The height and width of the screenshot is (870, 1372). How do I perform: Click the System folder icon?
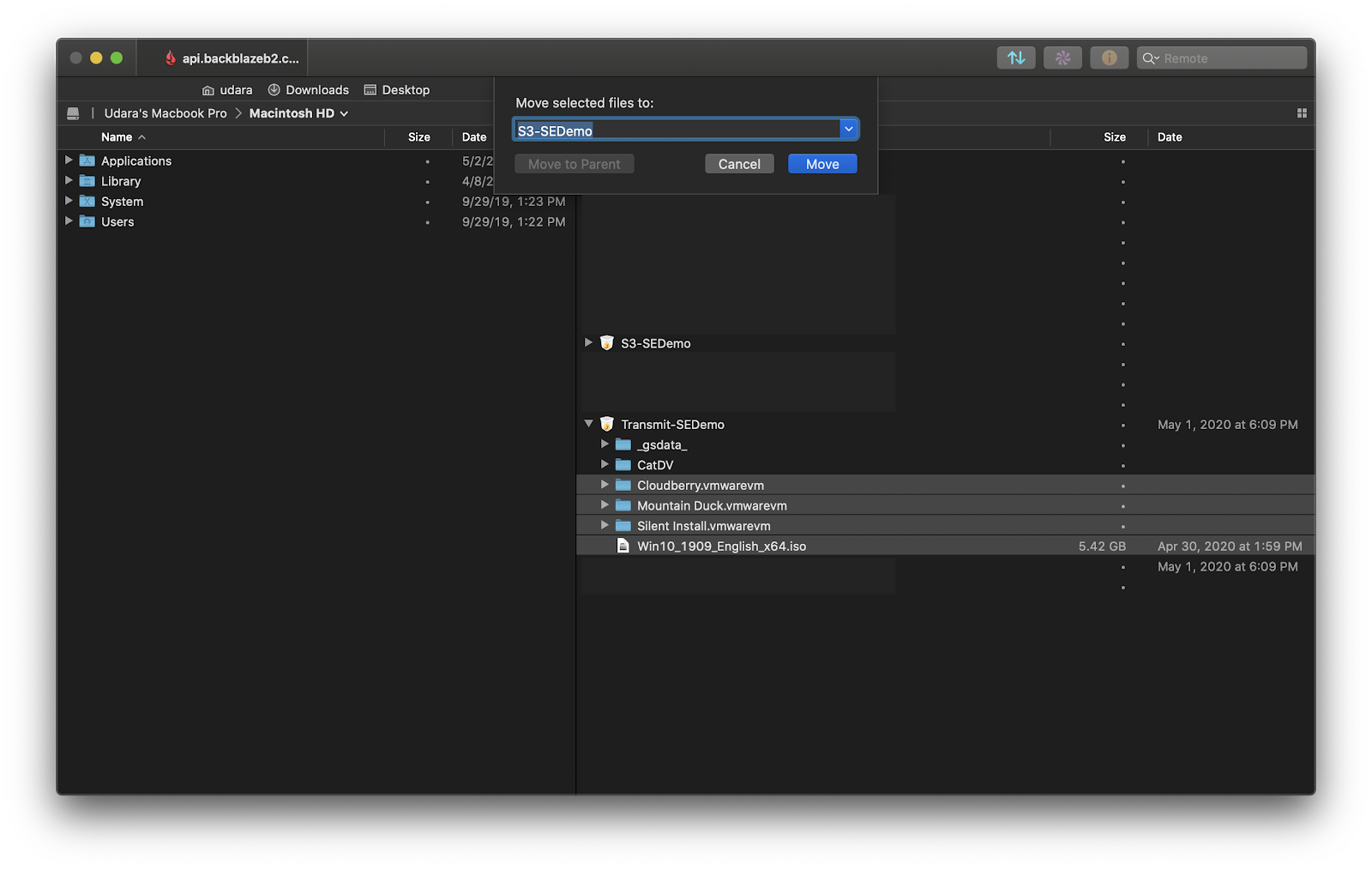[87, 202]
